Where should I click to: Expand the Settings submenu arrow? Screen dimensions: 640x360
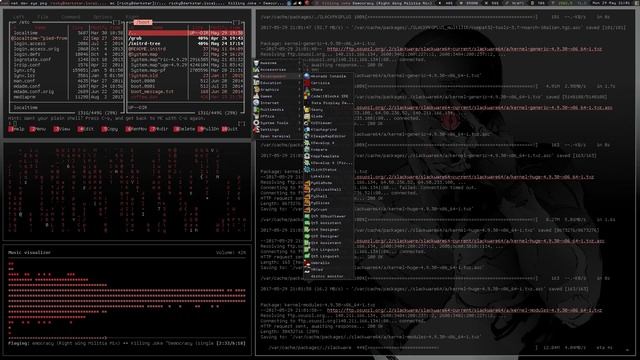tap(299, 129)
